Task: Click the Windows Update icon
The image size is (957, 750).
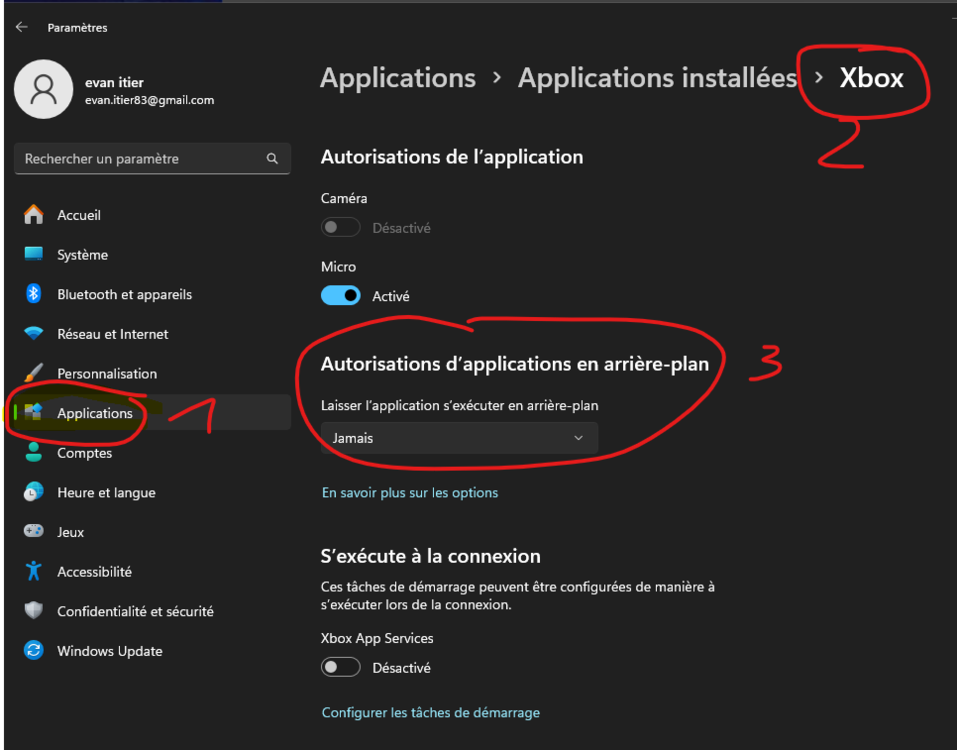Action: (34, 651)
